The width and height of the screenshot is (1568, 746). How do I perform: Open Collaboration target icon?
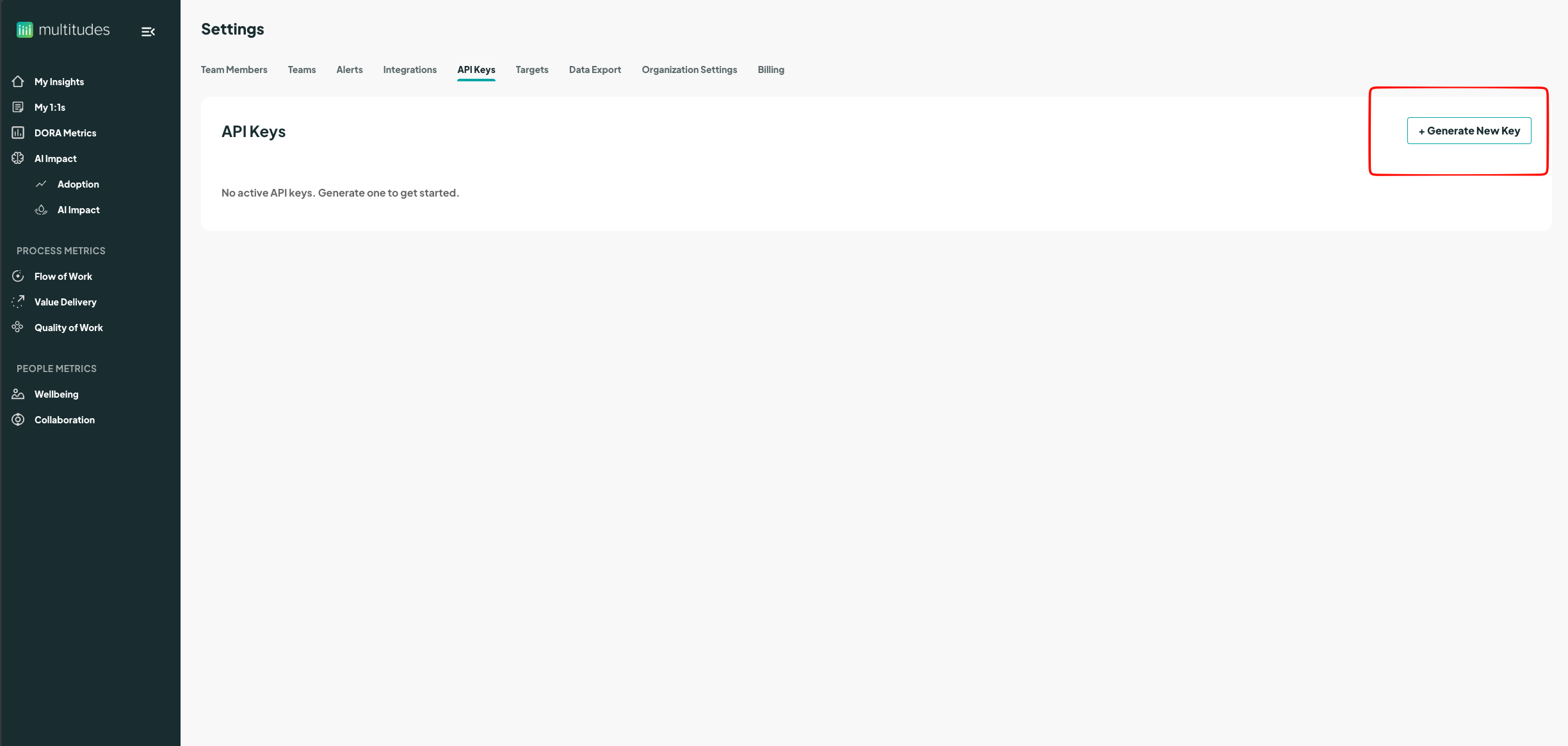click(x=18, y=419)
